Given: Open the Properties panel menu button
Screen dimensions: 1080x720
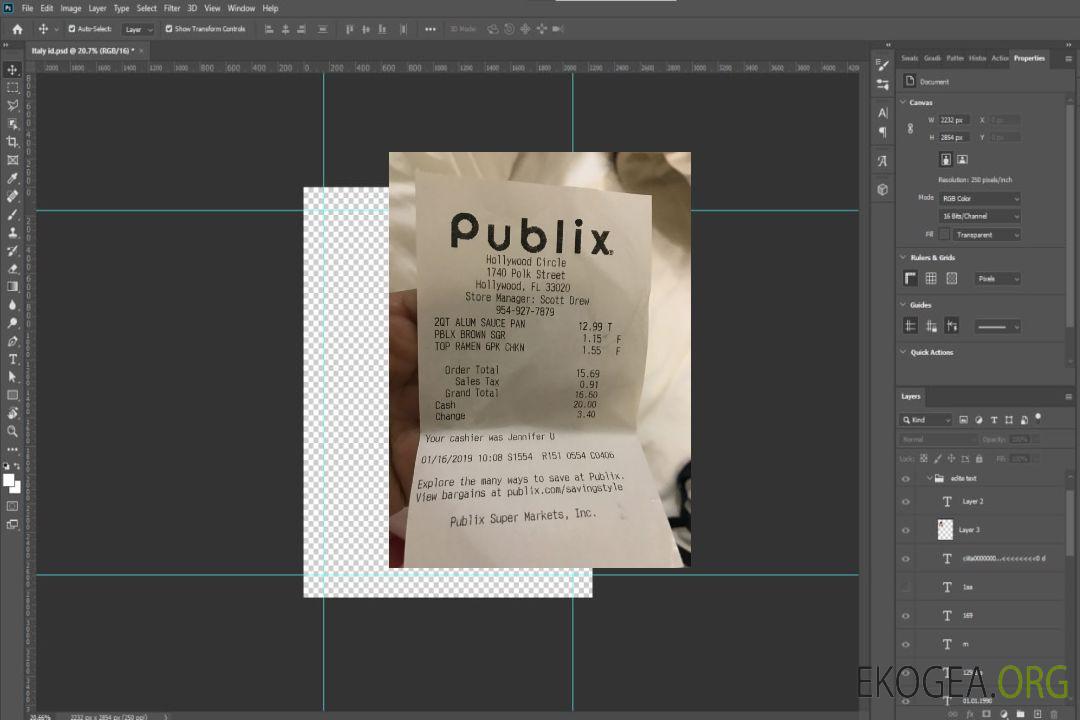Looking at the screenshot, I should coord(1068,59).
